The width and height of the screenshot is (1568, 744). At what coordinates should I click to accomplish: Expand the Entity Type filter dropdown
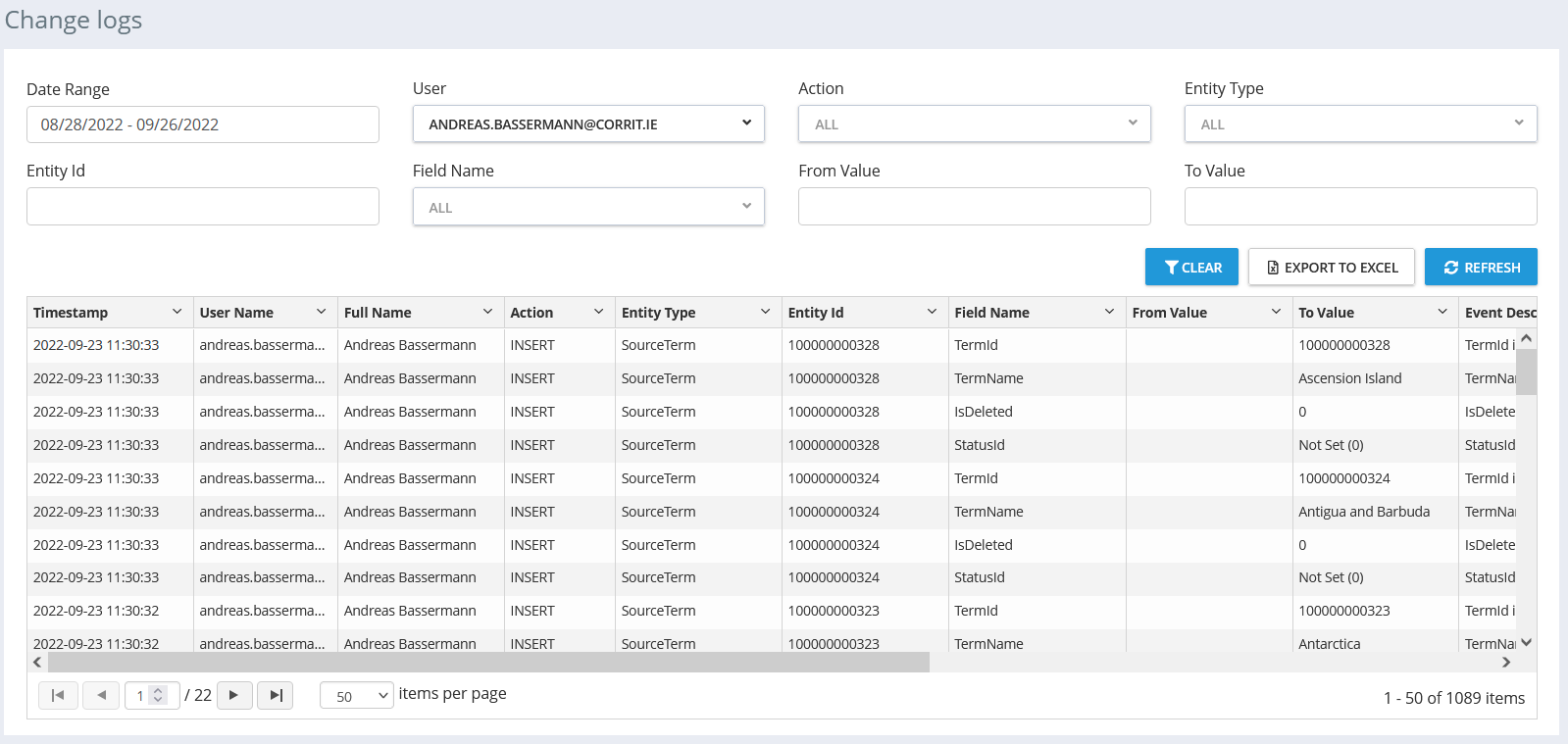click(1360, 124)
